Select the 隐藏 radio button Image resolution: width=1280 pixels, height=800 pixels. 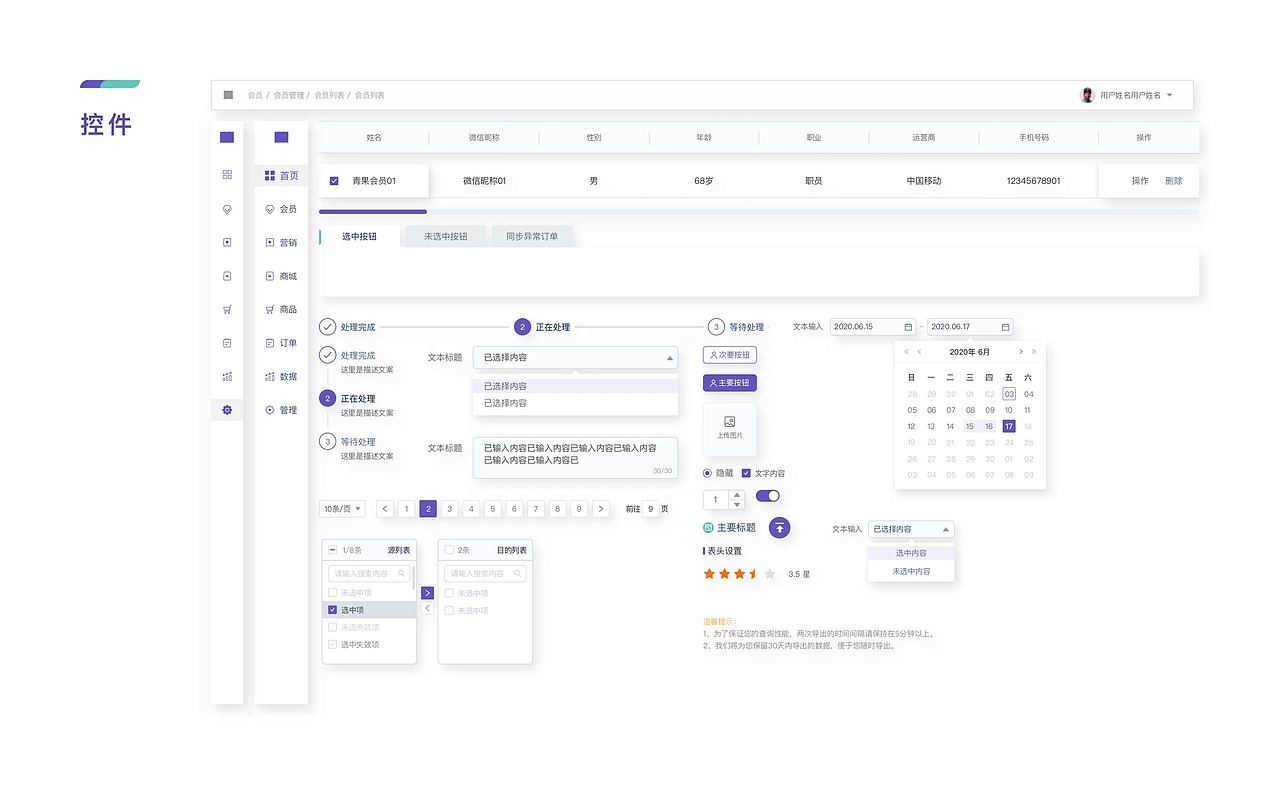coord(708,473)
